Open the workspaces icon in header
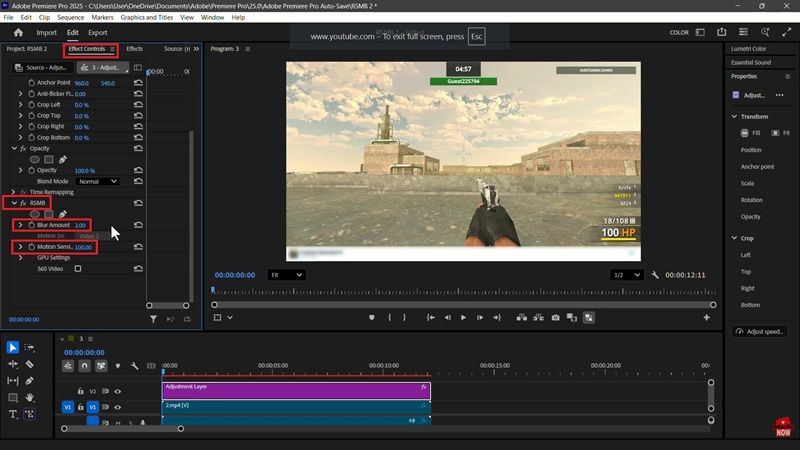Viewport: 800px width, 450px height. [700, 32]
